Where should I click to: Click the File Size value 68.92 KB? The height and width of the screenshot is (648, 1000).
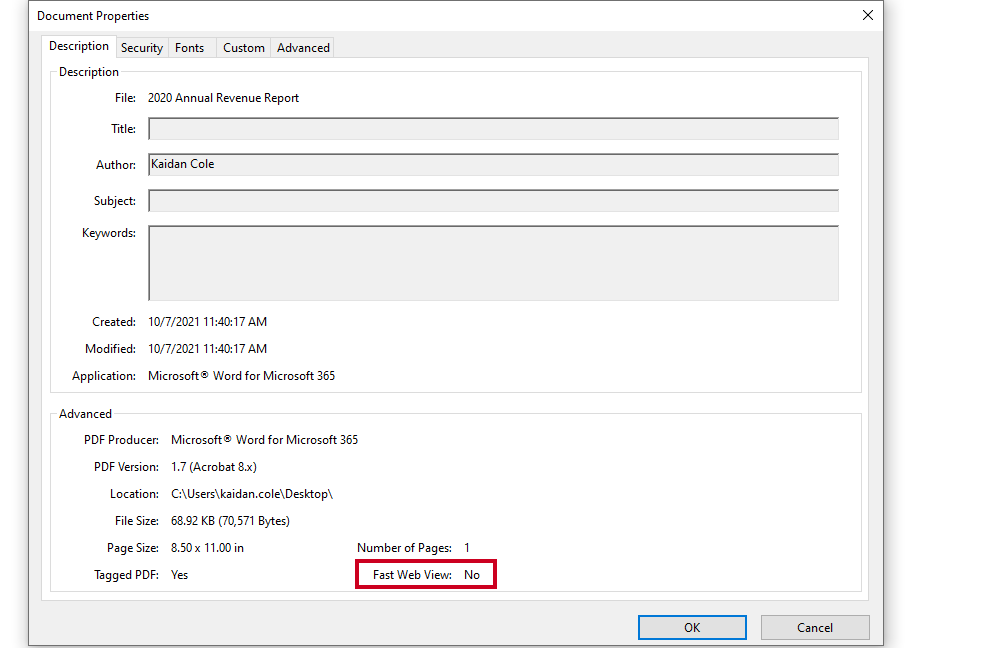[230, 520]
